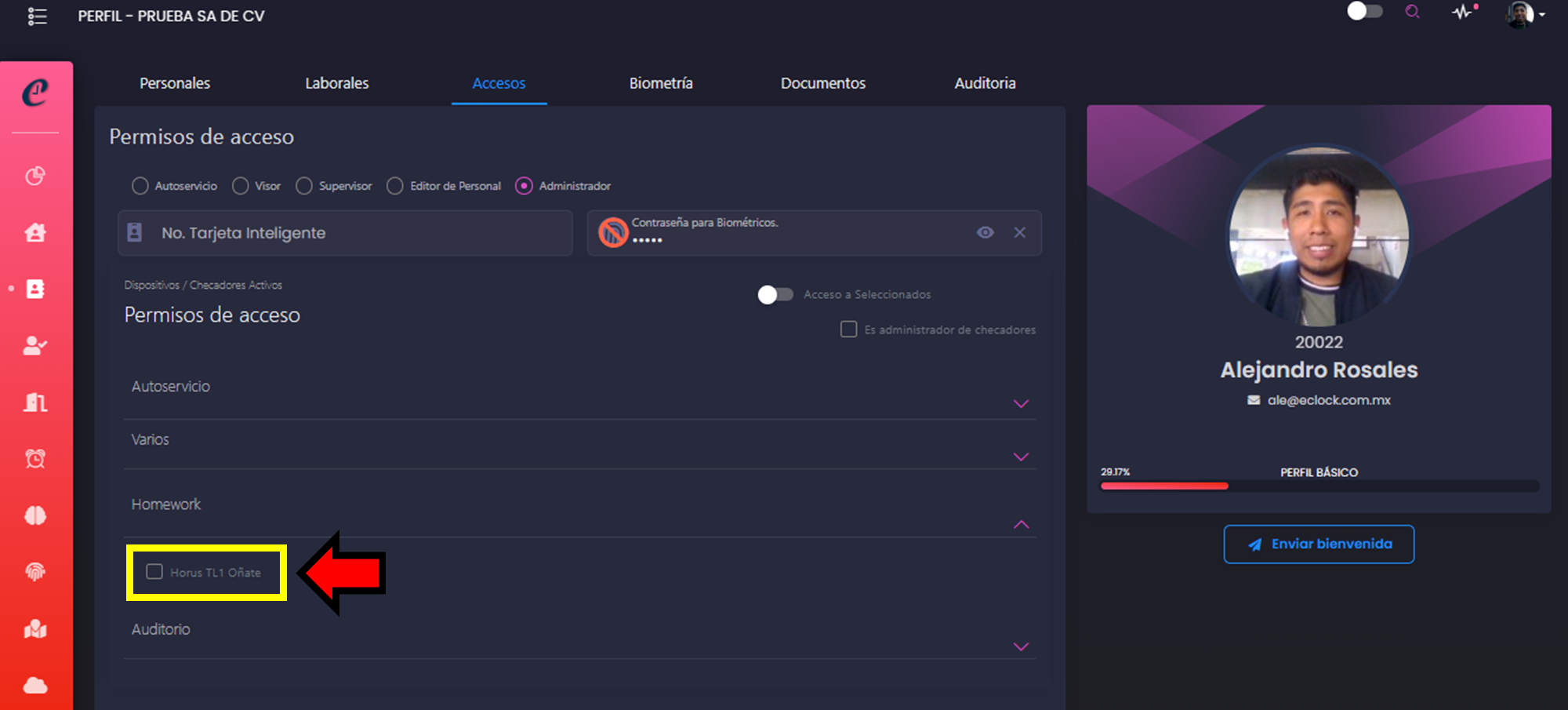Click the Homework section header label
Screen dimensions: 1568x710
coord(166,504)
